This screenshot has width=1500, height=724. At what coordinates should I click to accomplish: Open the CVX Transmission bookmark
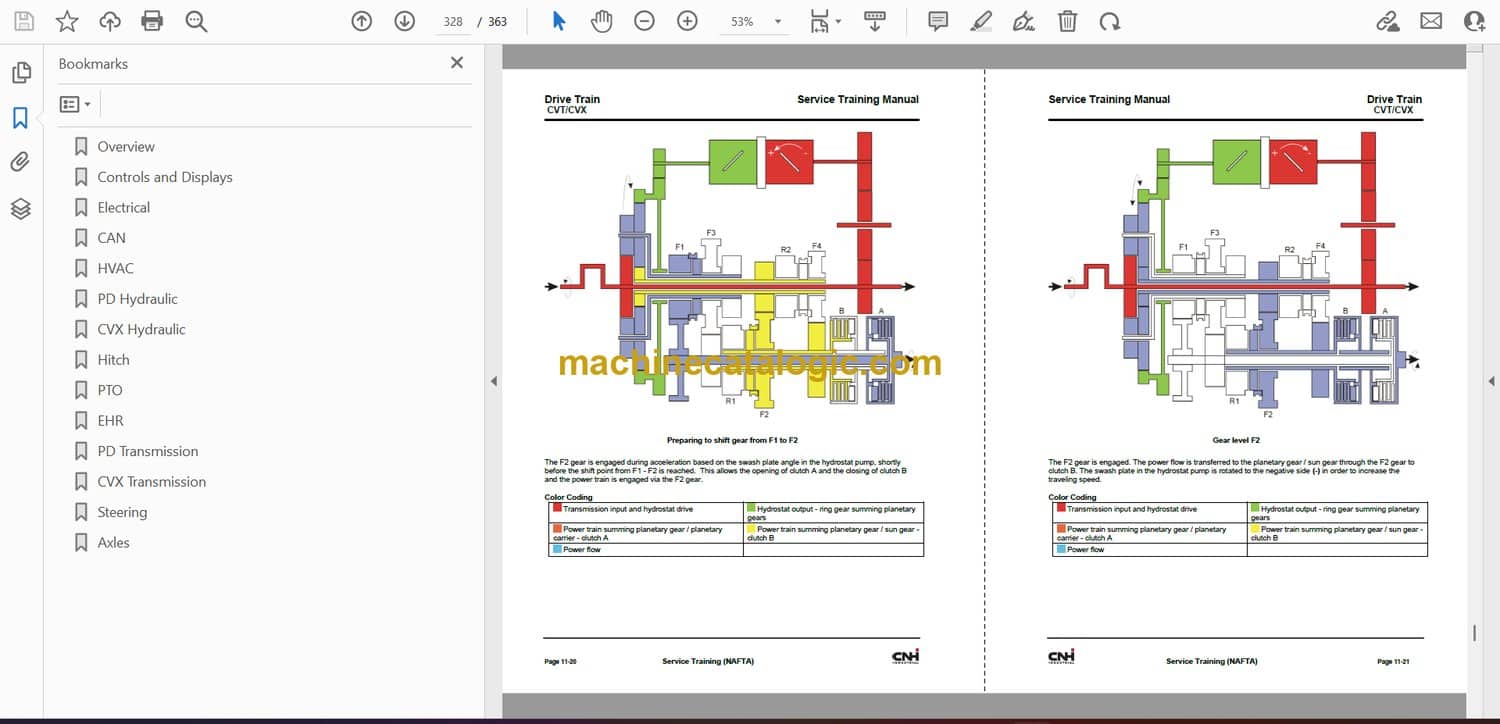[151, 481]
